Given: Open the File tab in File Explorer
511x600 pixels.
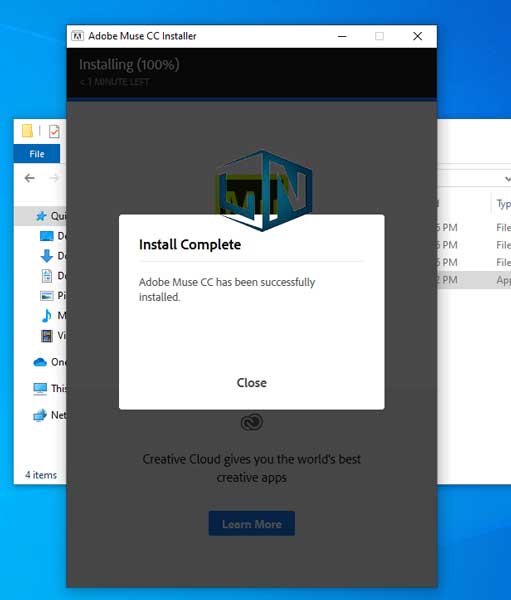Looking at the screenshot, I should point(37,154).
